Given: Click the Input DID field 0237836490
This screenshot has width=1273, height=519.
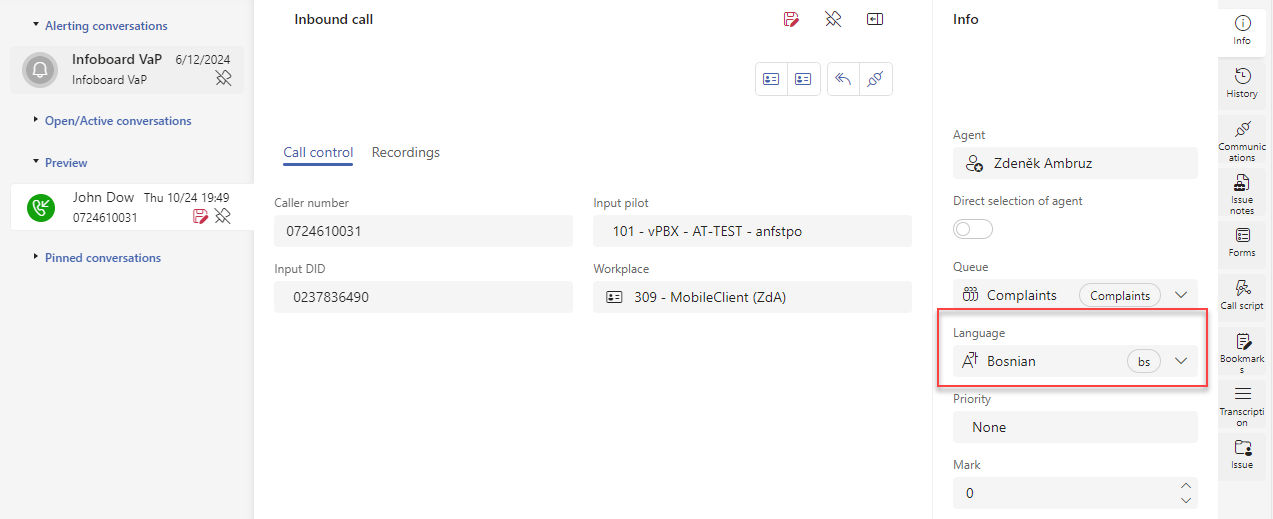Looking at the screenshot, I should (x=423, y=297).
